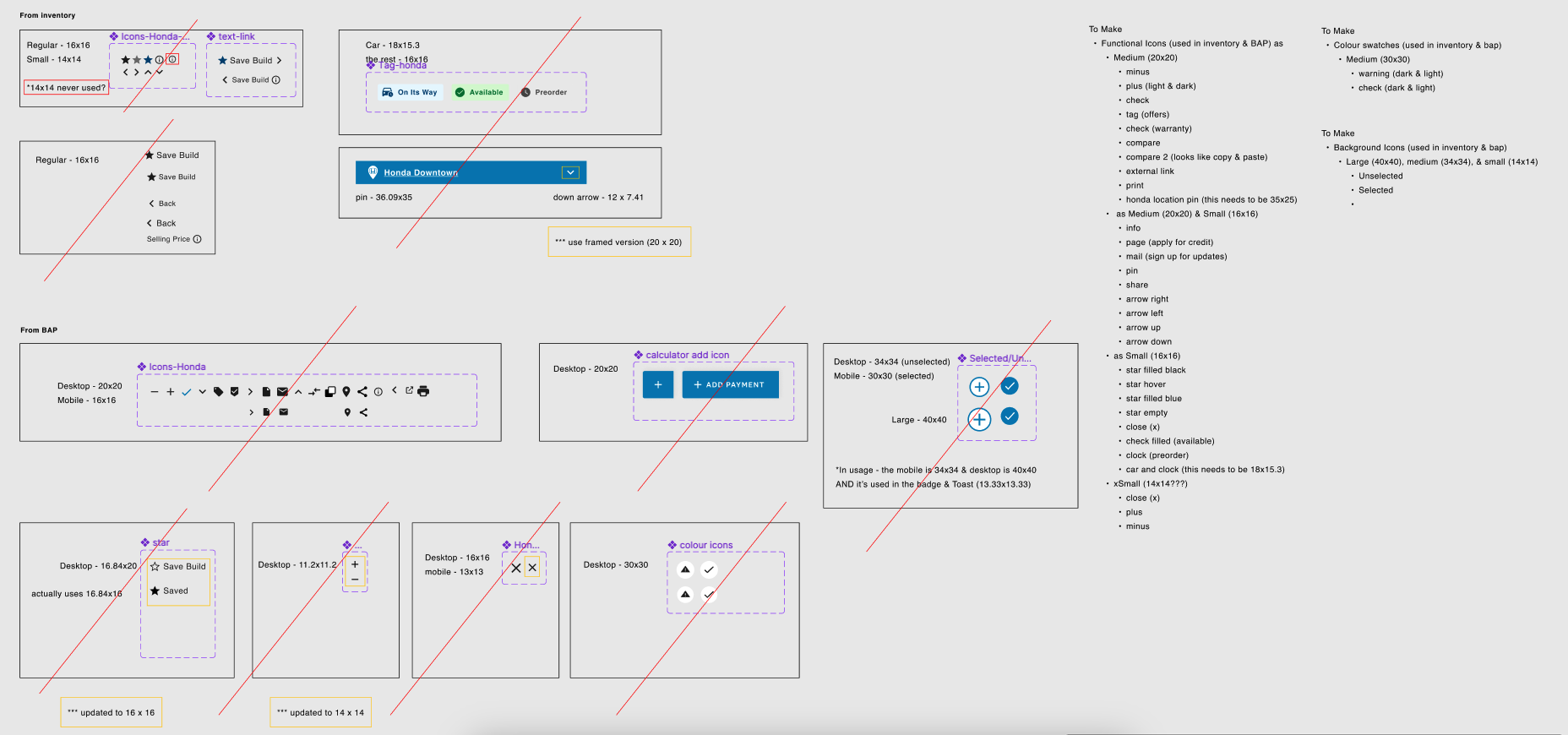Select the blue check icon in Icons-Honda
Image resolution: width=1568 pixels, height=735 pixels.
(186, 391)
